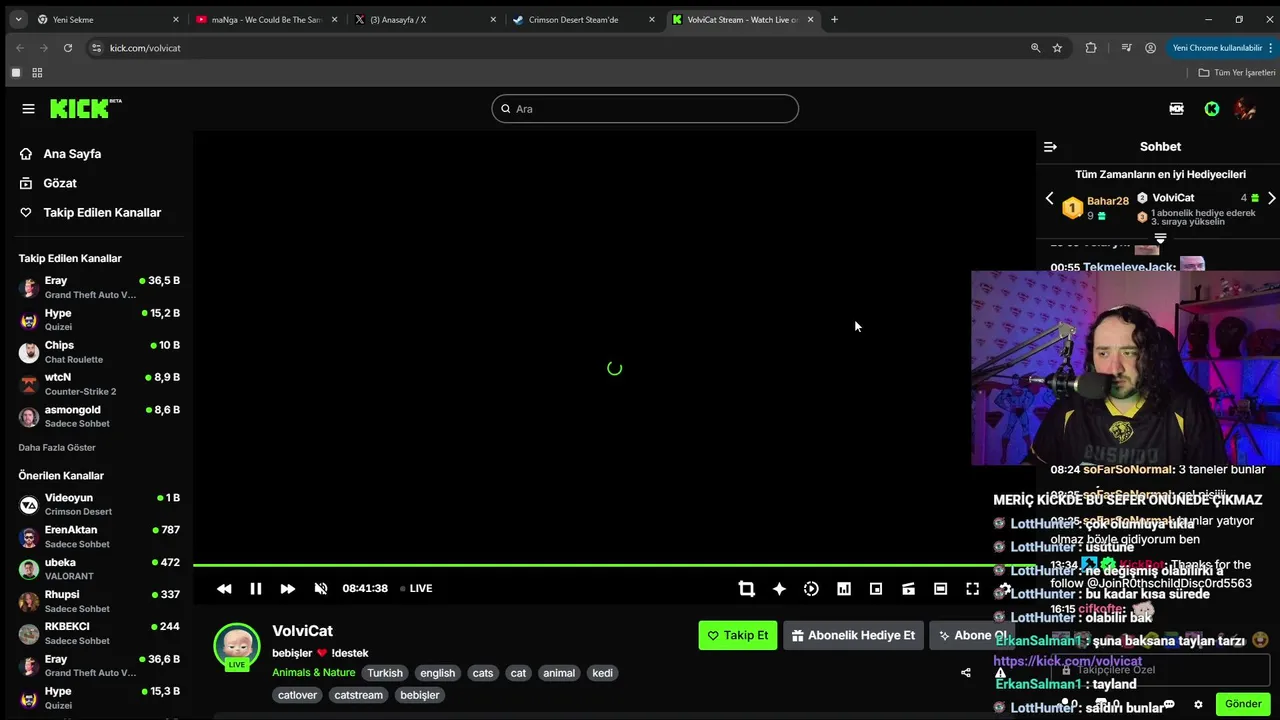Fast-forward the stream player
This screenshot has height=720, width=1280.
point(288,589)
